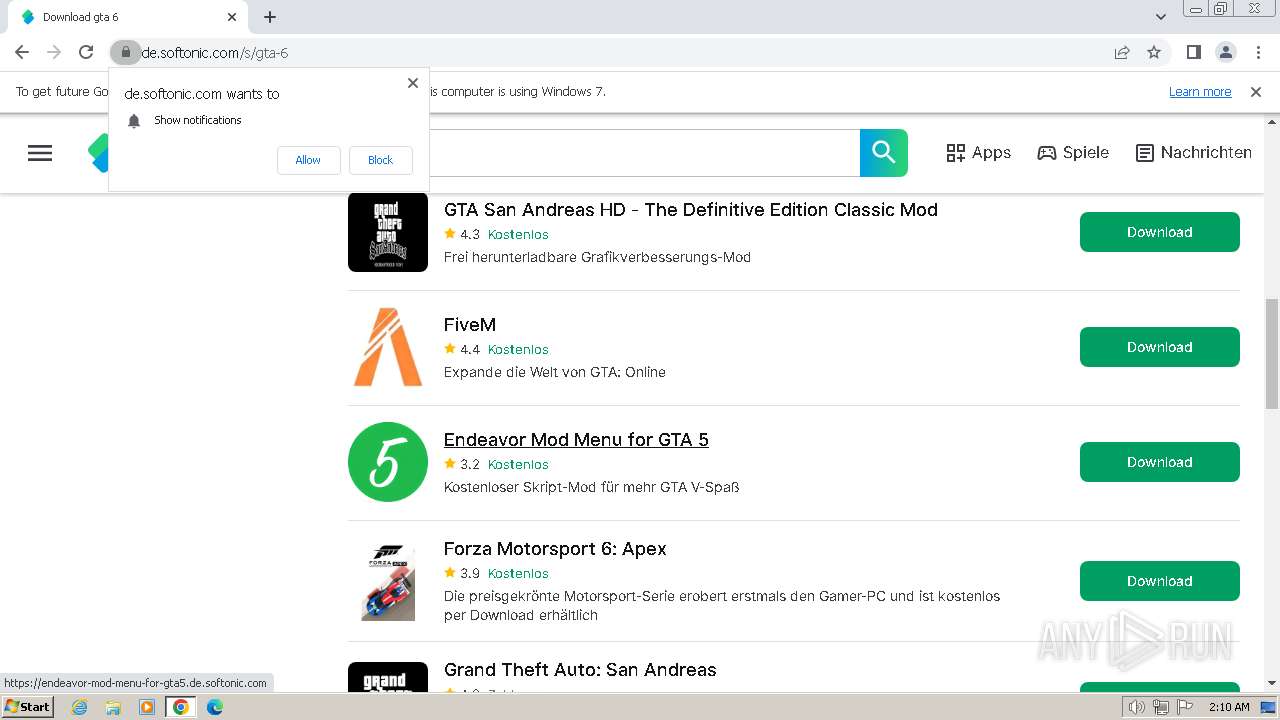Open the network tray icon
Screen dimensions: 1280x720
[x=1161, y=707]
